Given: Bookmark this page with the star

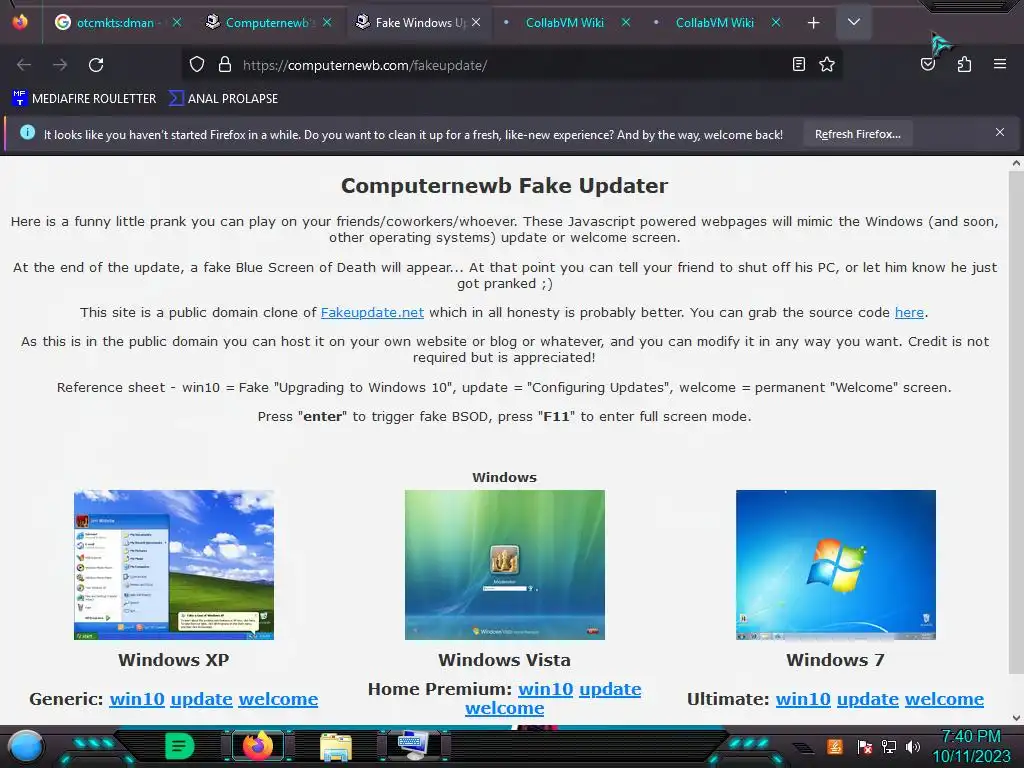Looking at the screenshot, I should point(827,64).
